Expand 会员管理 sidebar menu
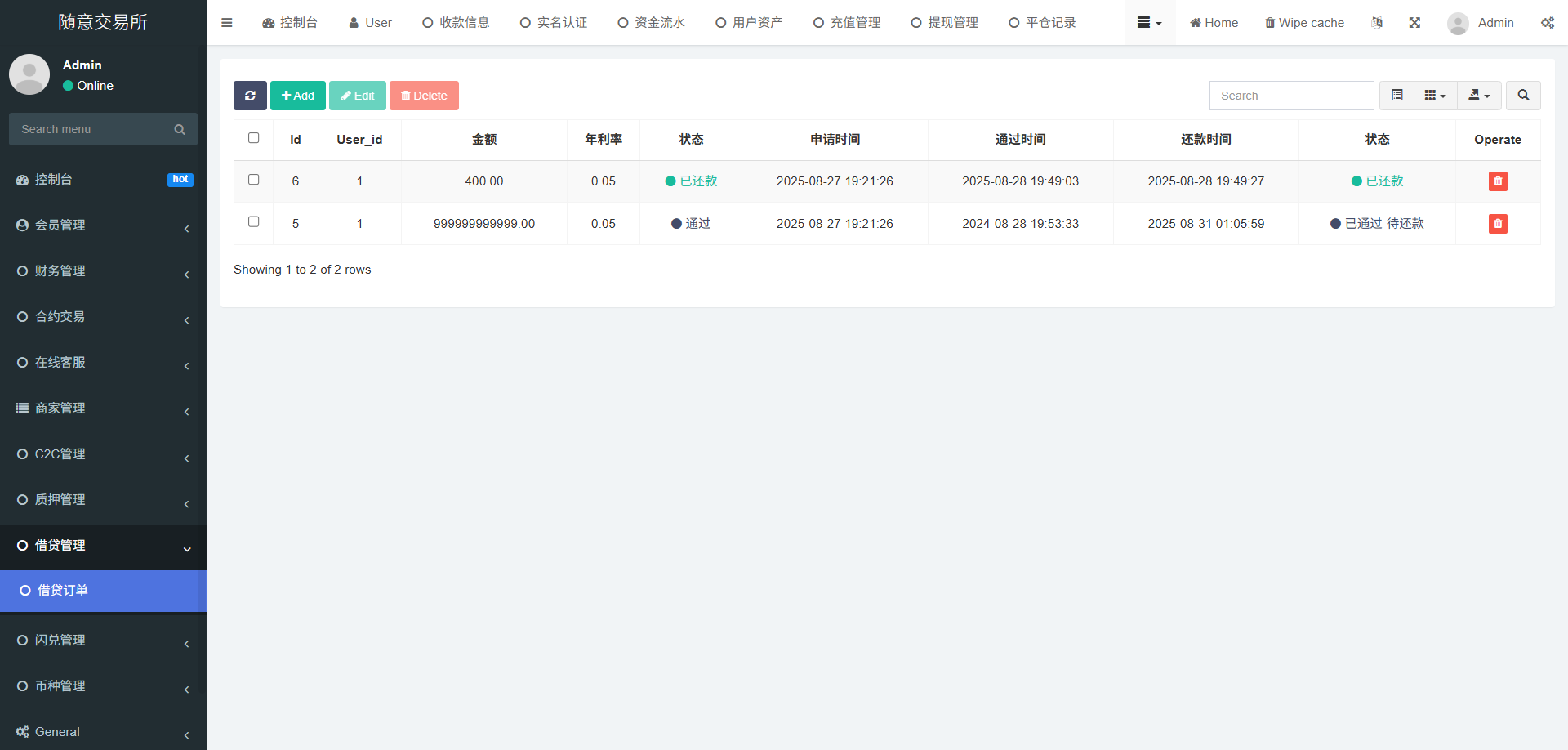 tap(103, 225)
